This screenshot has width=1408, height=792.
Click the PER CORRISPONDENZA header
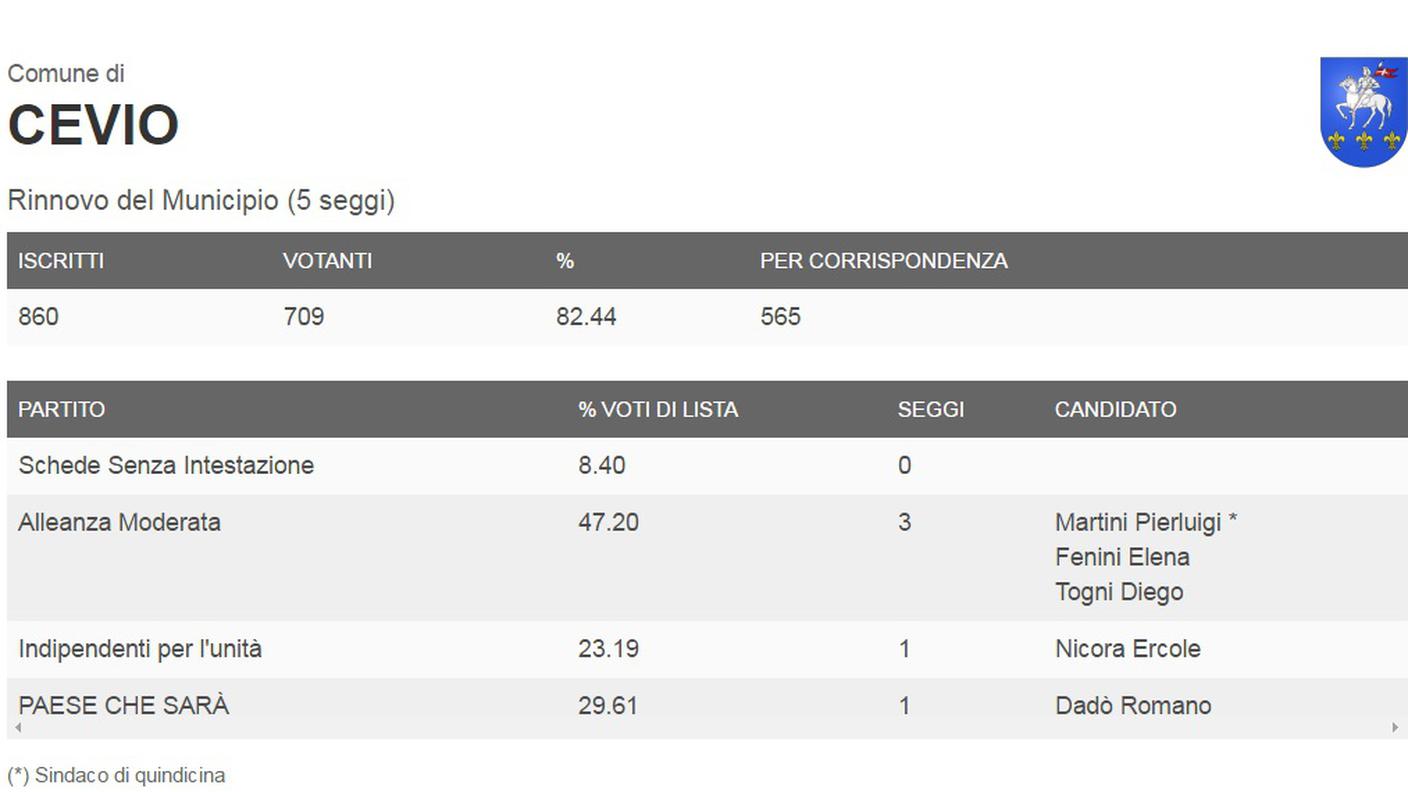(884, 261)
